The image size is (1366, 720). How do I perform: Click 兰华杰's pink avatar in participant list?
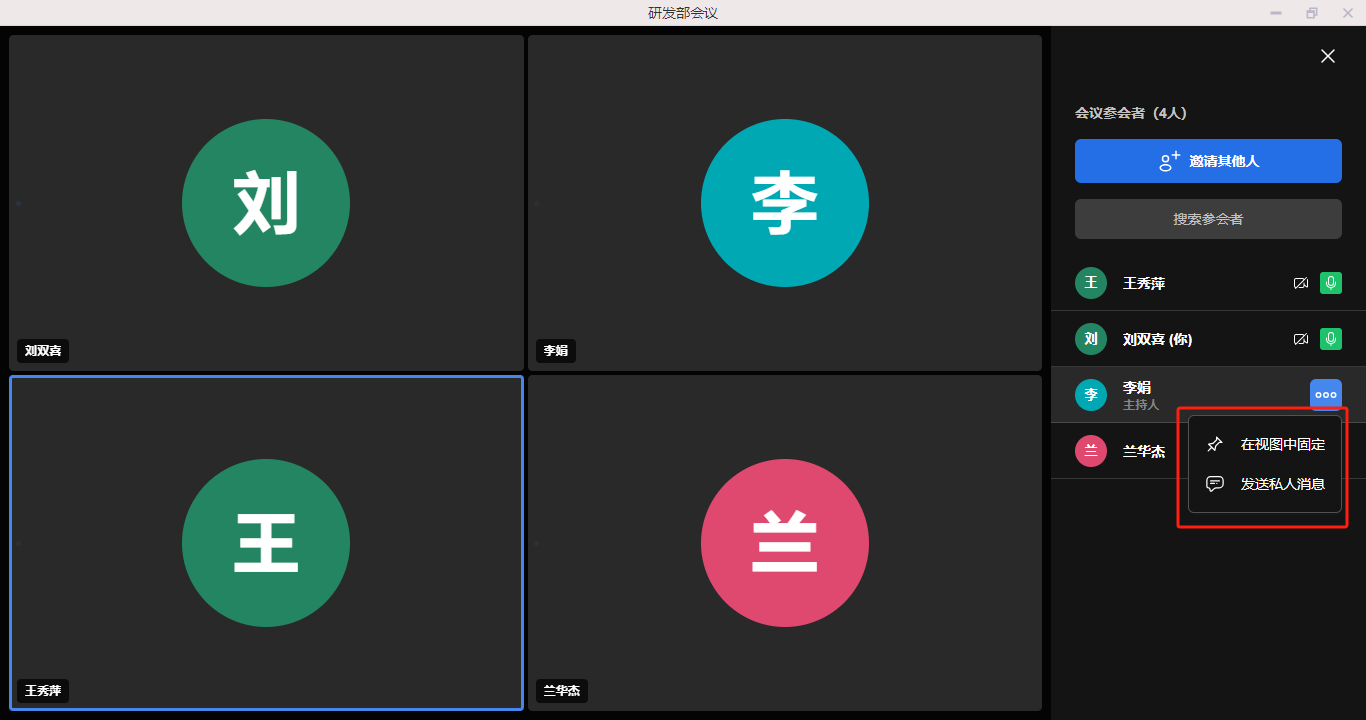click(x=1091, y=451)
